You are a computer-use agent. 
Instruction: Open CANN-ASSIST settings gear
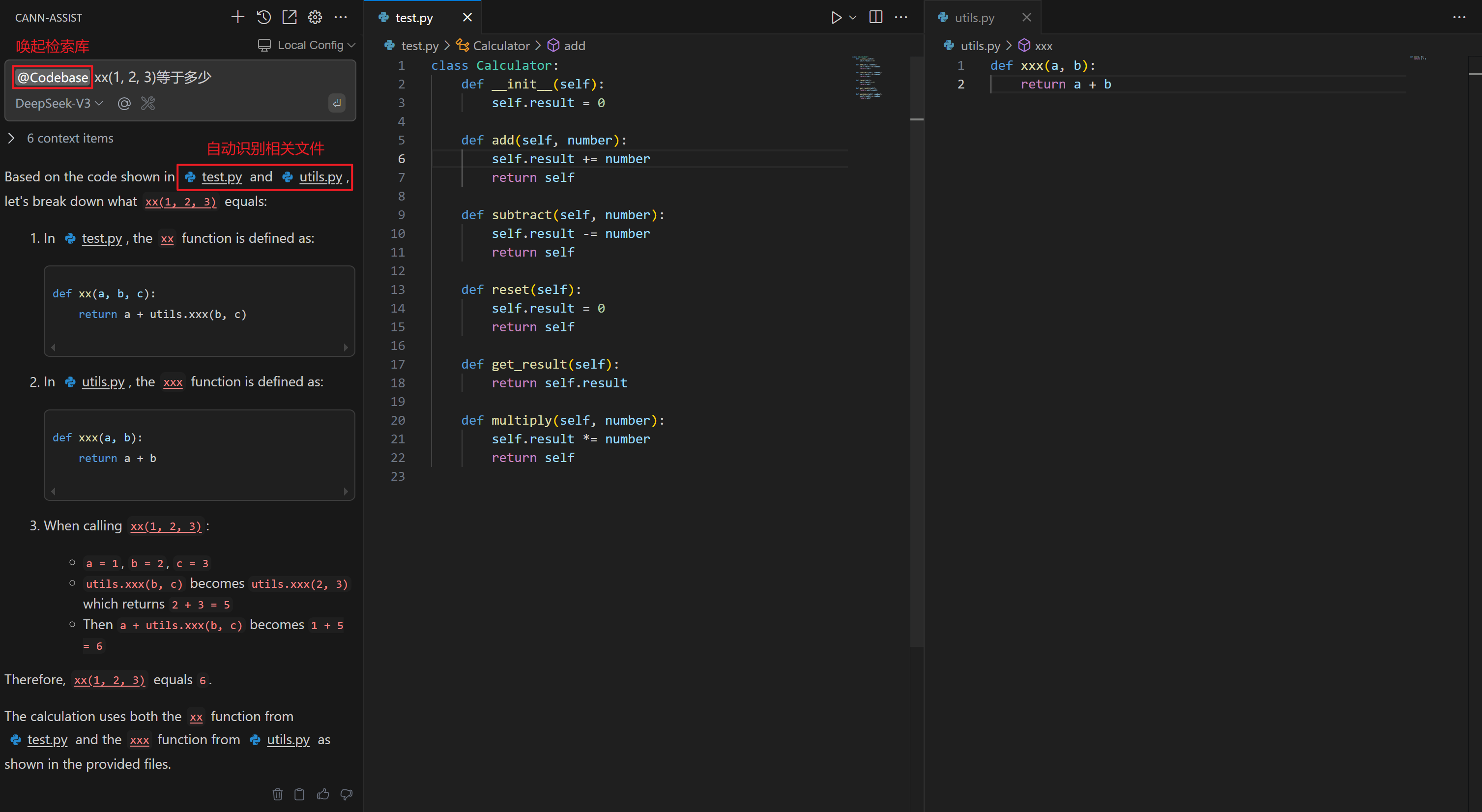tap(315, 17)
